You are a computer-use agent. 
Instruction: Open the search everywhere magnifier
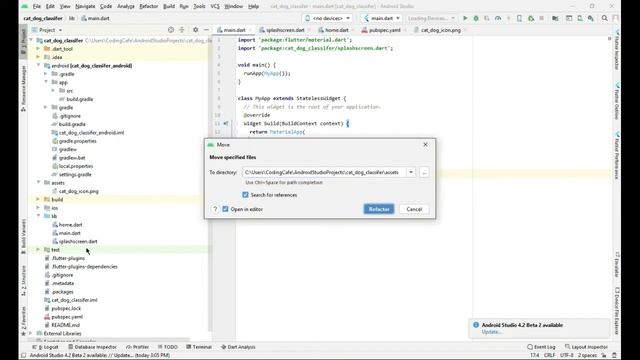click(x=604, y=18)
